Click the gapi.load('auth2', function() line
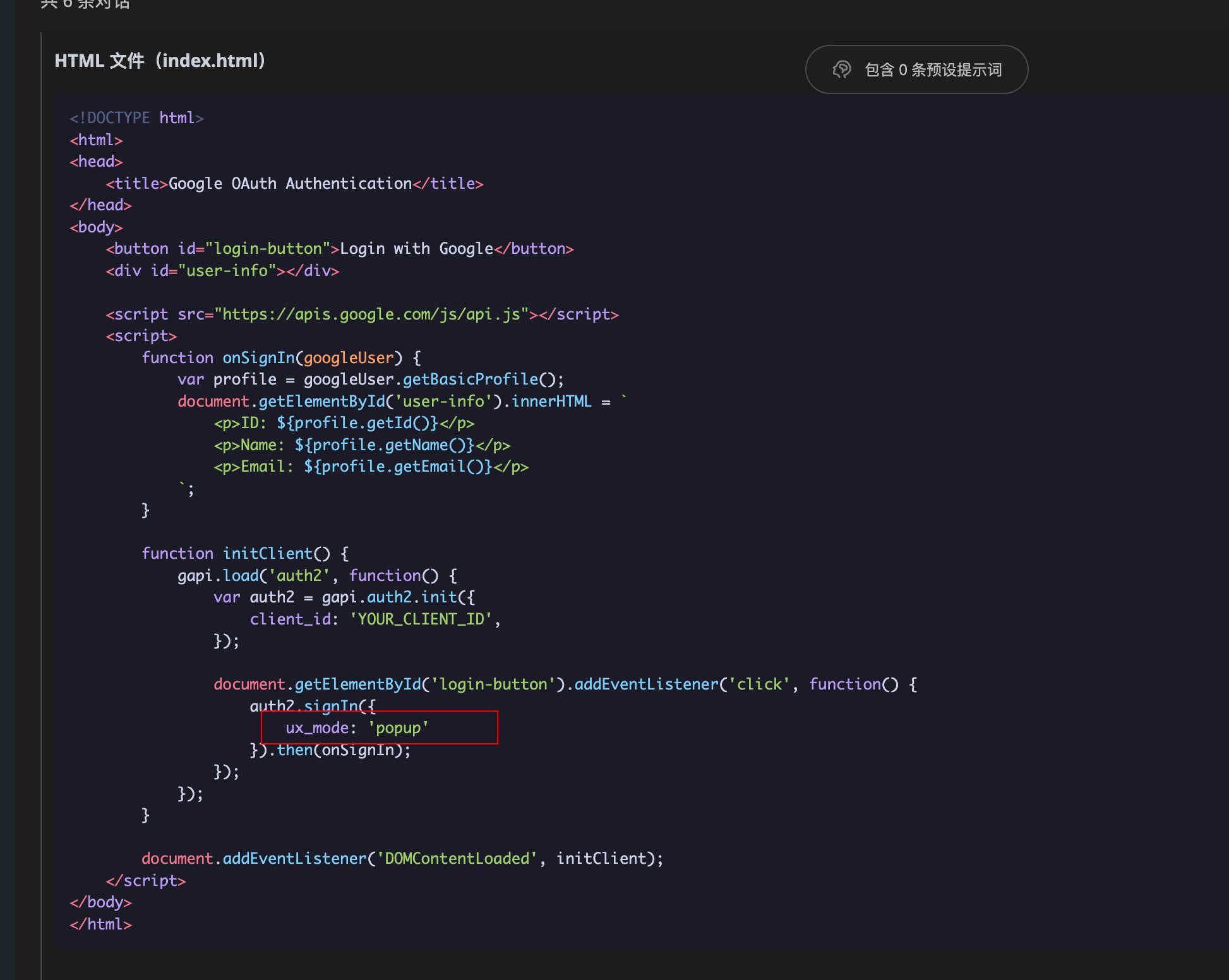1229x980 pixels. tap(318, 576)
